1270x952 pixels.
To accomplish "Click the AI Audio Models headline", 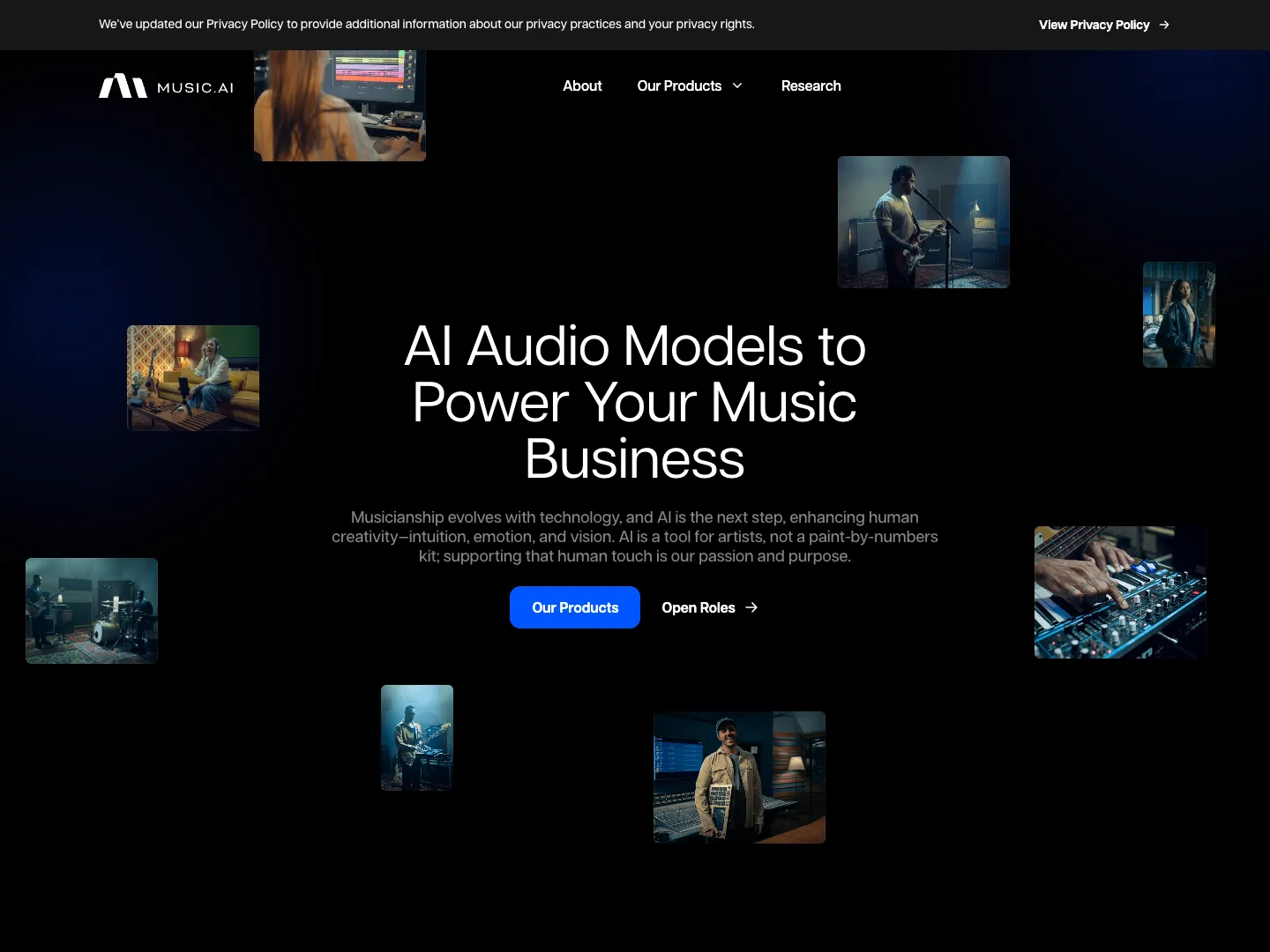I will coord(635,402).
